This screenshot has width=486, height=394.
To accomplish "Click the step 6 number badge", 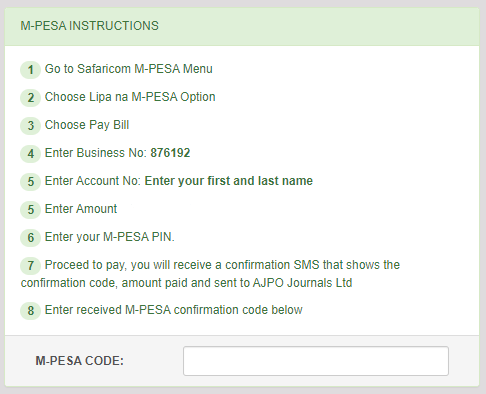I will 30,238.
